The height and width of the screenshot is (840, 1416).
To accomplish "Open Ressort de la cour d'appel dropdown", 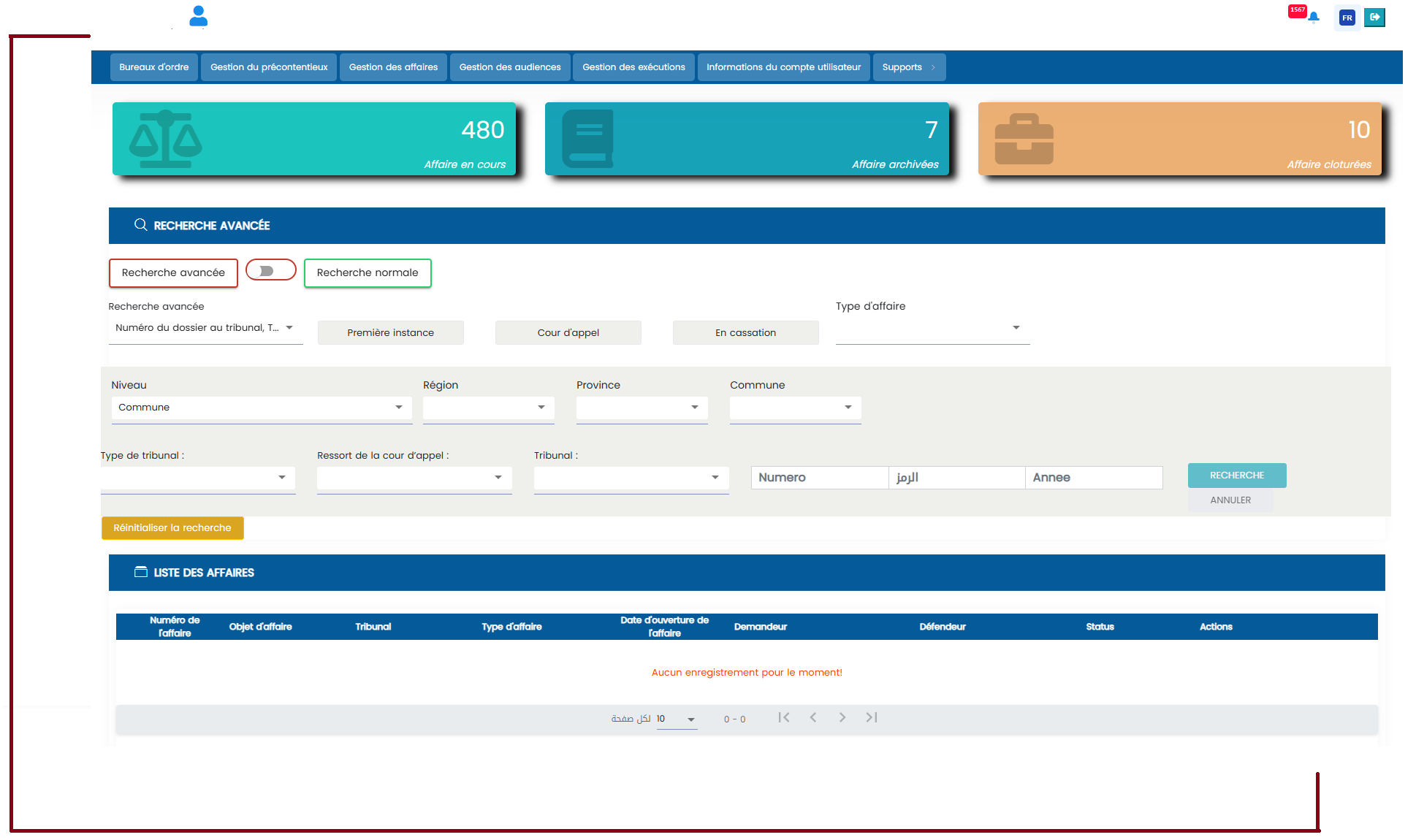I will pyautogui.click(x=414, y=478).
